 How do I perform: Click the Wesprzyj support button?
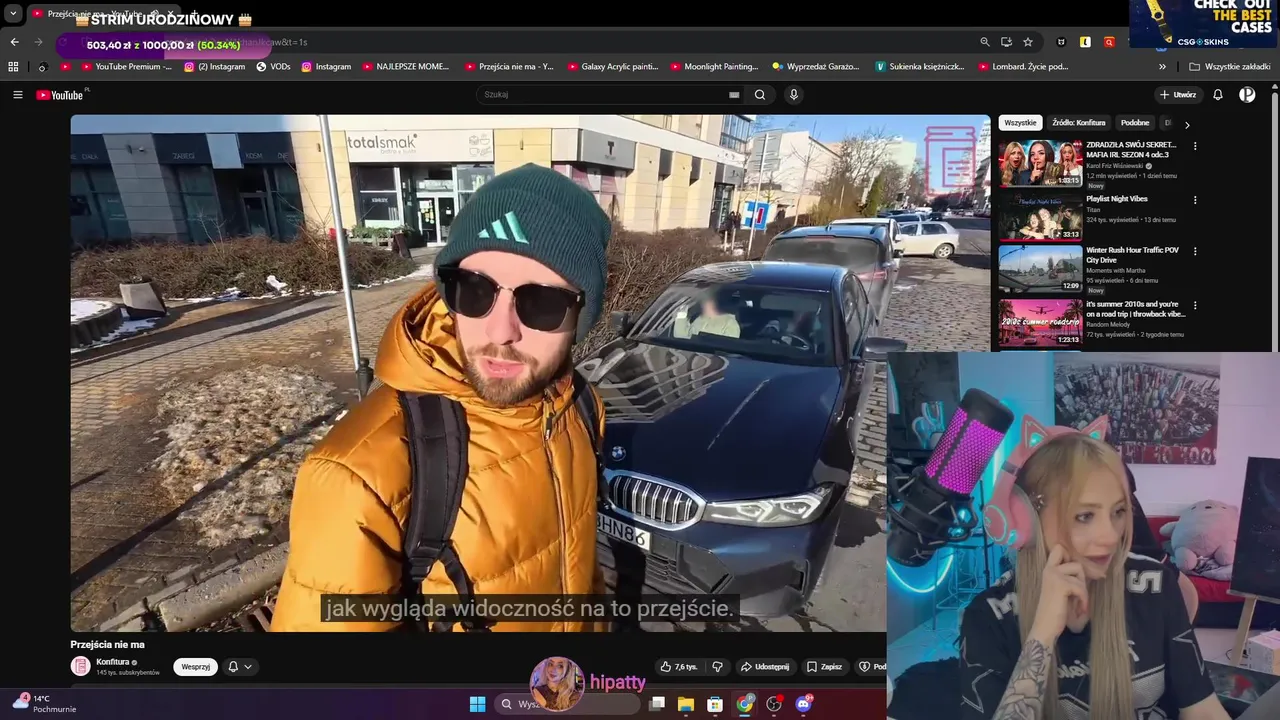point(196,667)
